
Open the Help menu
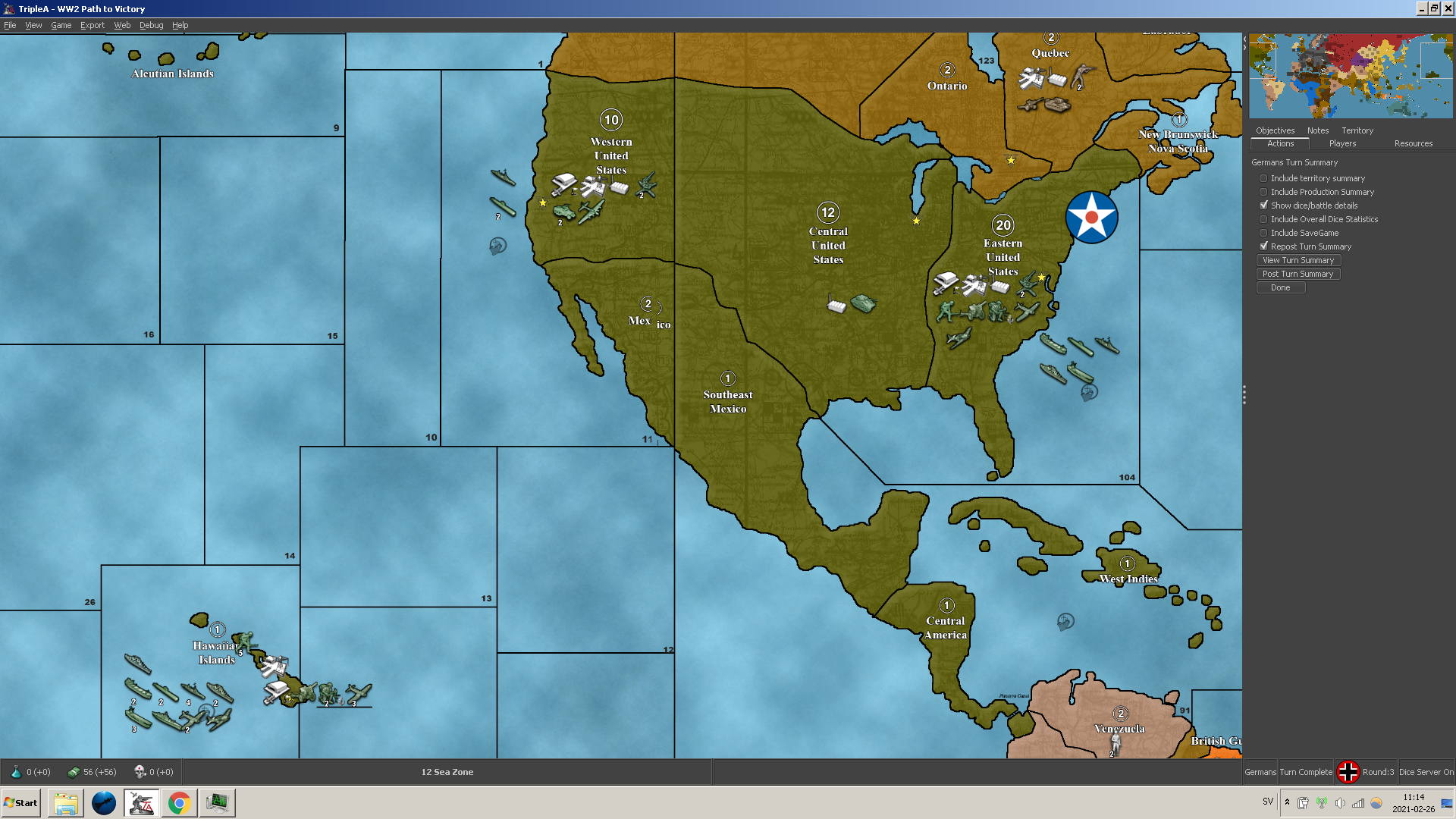tap(180, 25)
